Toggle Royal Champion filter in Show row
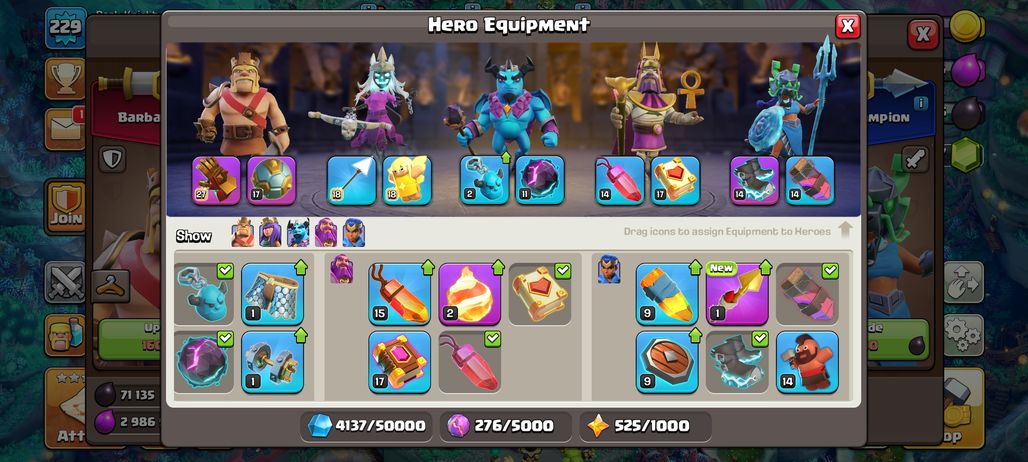This screenshot has height=462, width=1028. coord(353,233)
